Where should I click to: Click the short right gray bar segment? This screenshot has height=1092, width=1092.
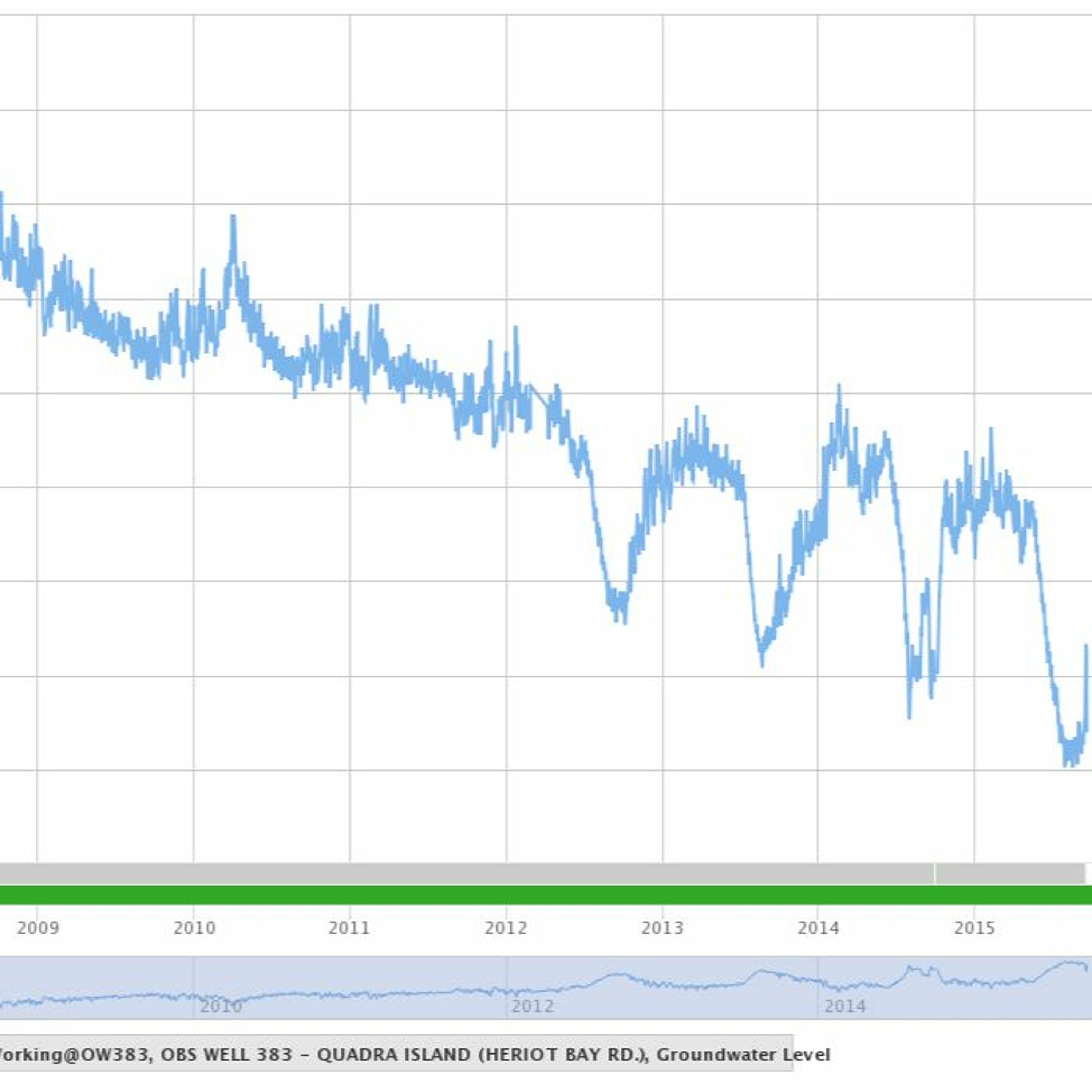(1010, 874)
